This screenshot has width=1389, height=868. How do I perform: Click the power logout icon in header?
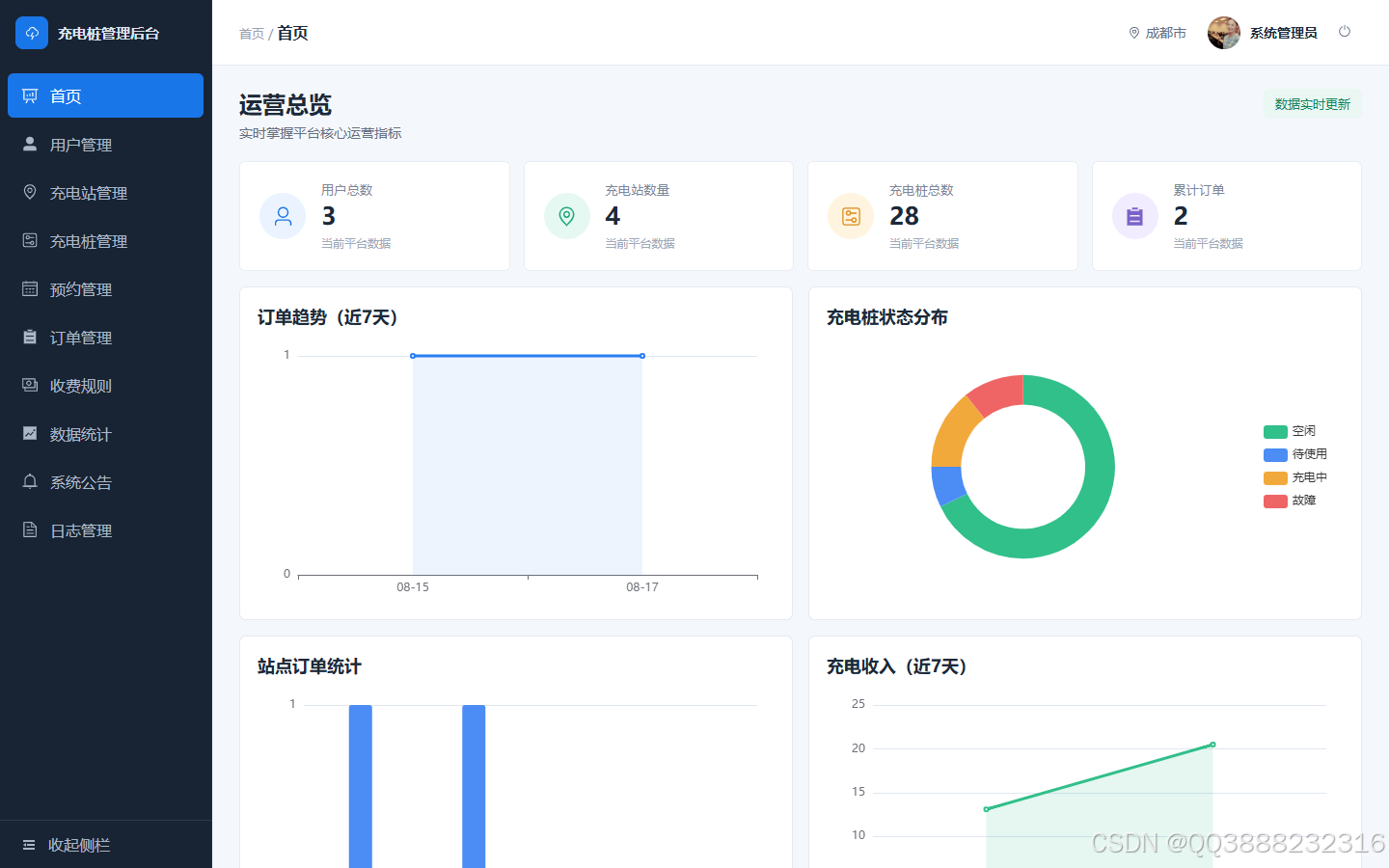pyautogui.click(x=1345, y=32)
